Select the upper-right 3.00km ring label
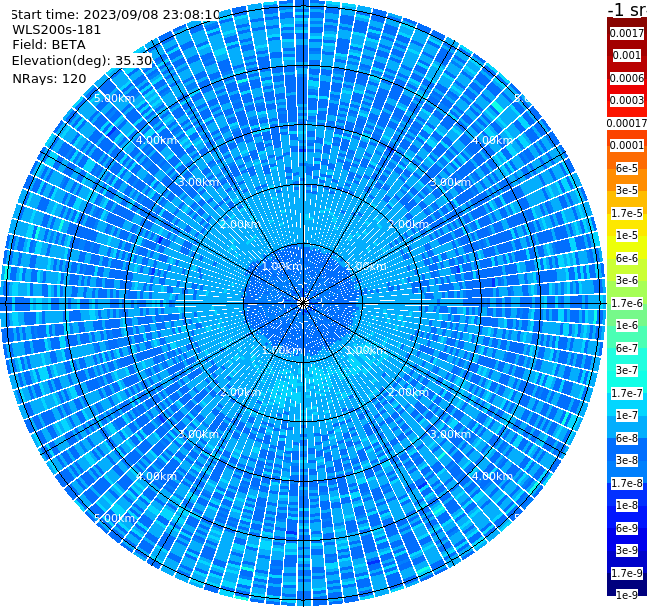This screenshot has height=607, width=647. 450,182
